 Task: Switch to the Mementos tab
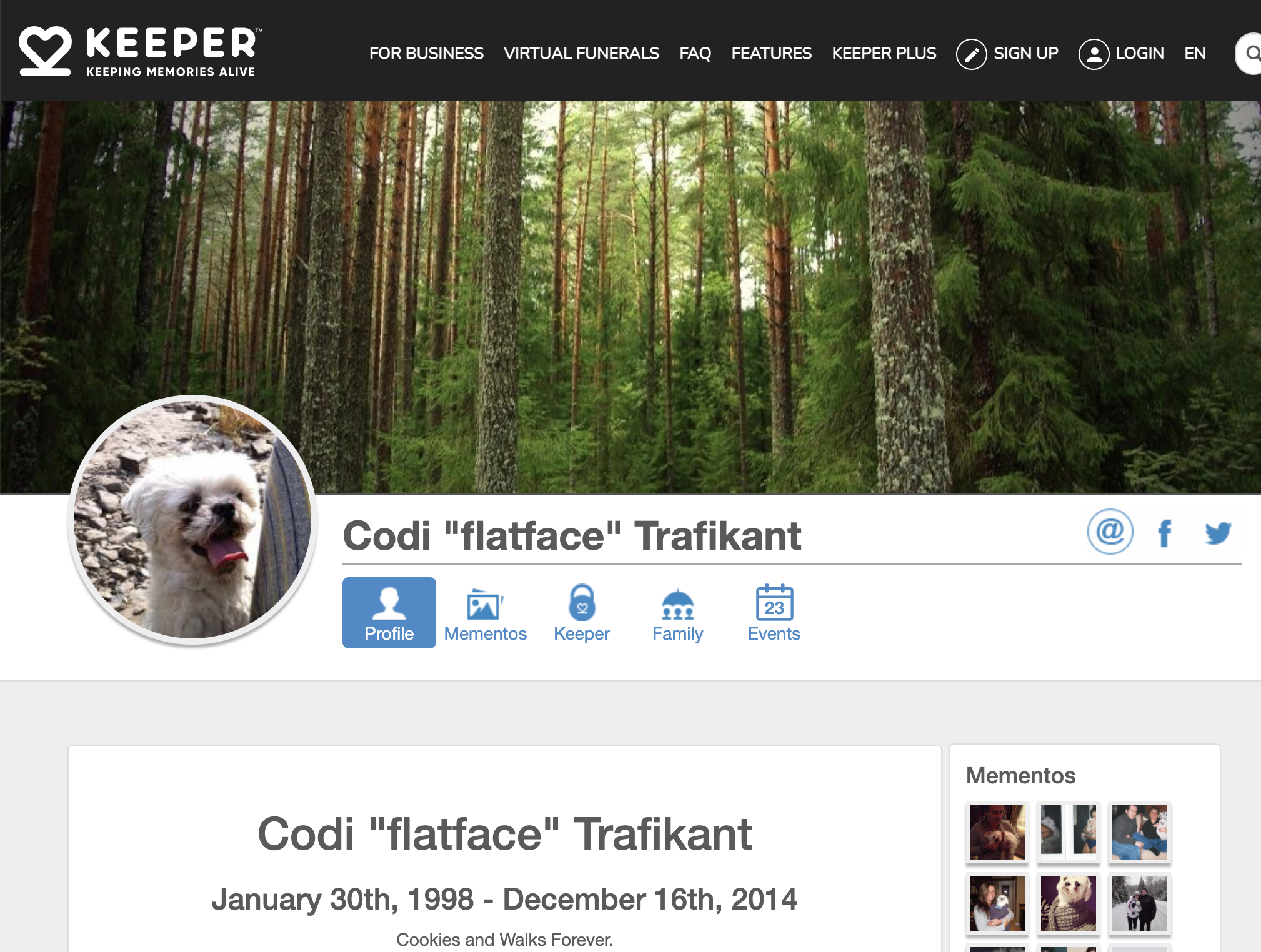485,613
